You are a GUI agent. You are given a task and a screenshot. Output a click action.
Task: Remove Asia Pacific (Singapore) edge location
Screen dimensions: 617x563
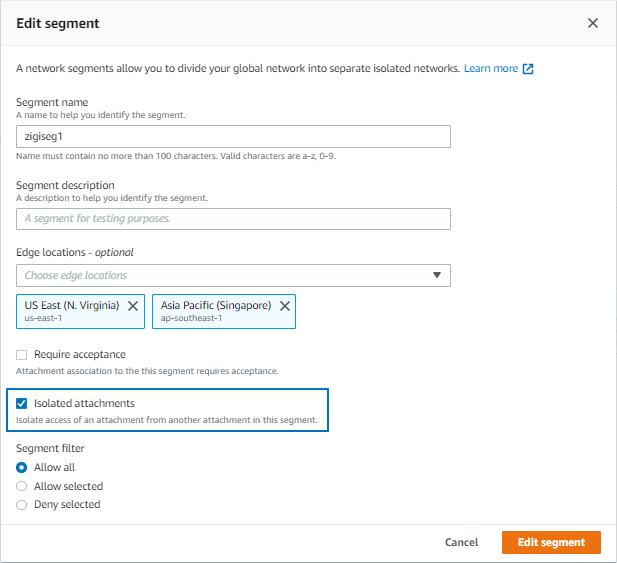[x=285, y=306]
